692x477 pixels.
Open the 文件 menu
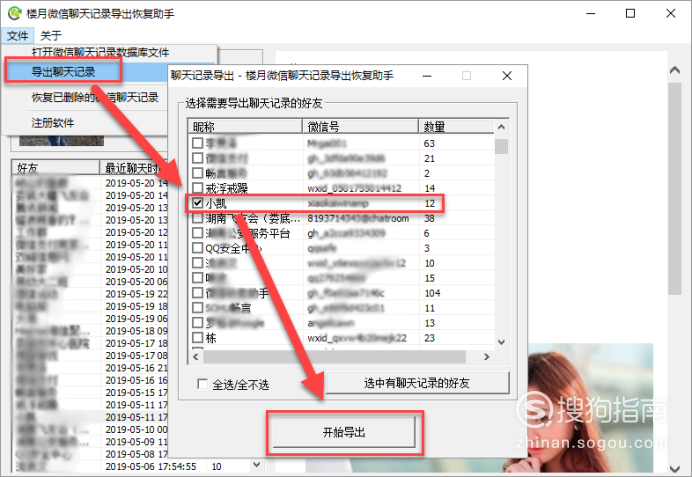coord(17,35)
